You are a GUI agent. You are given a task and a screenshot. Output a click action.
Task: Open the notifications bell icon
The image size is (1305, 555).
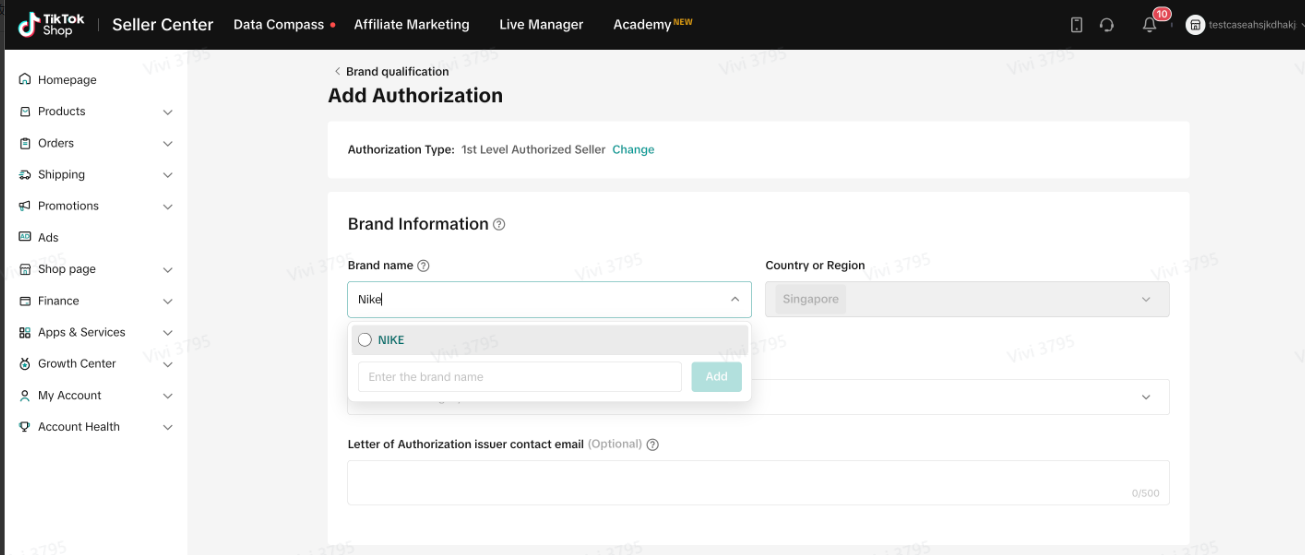[x=1149, y=25]
